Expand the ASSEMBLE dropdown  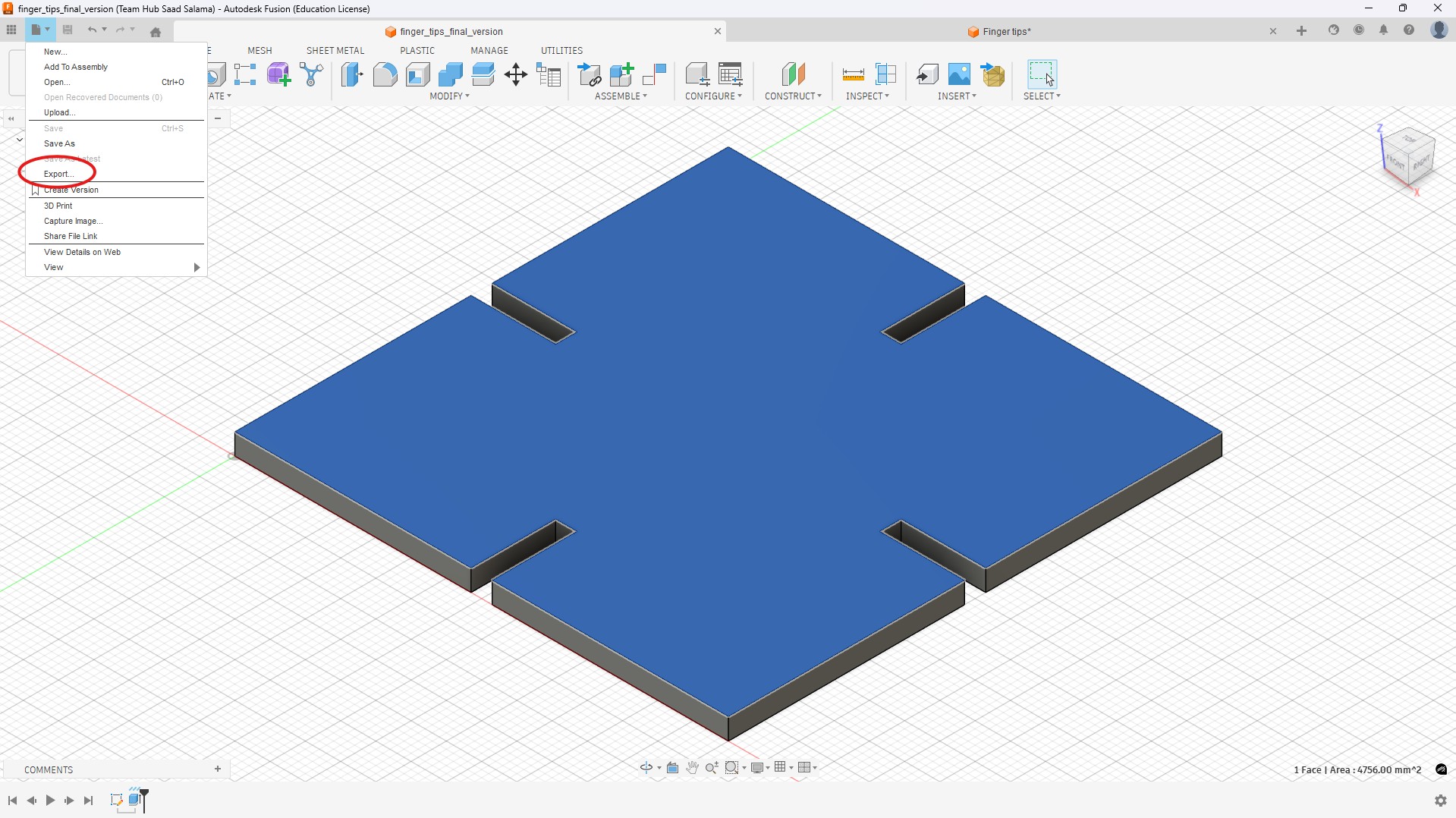point(621,96)
